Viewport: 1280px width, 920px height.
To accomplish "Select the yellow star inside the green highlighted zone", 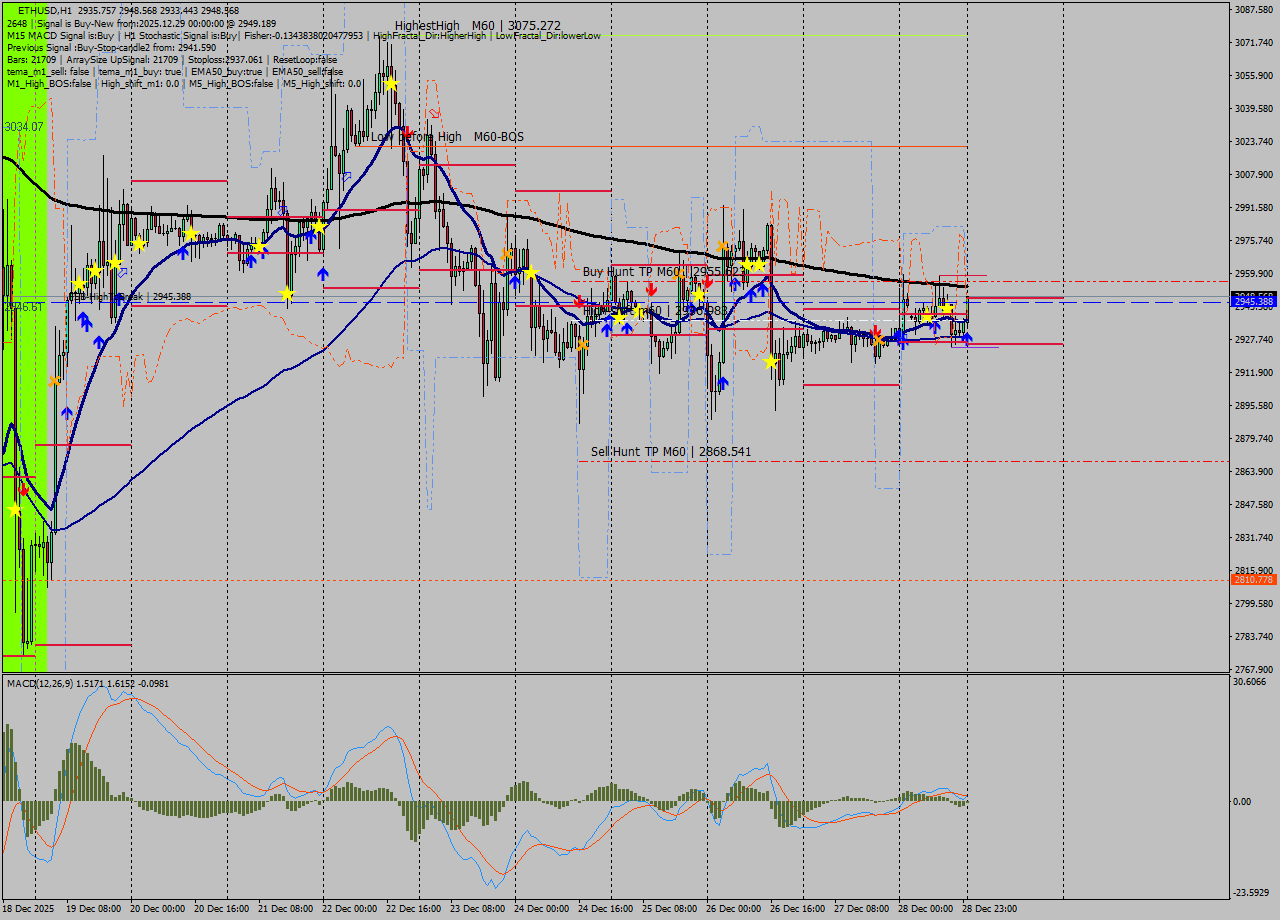I will [x=12, y=508].
